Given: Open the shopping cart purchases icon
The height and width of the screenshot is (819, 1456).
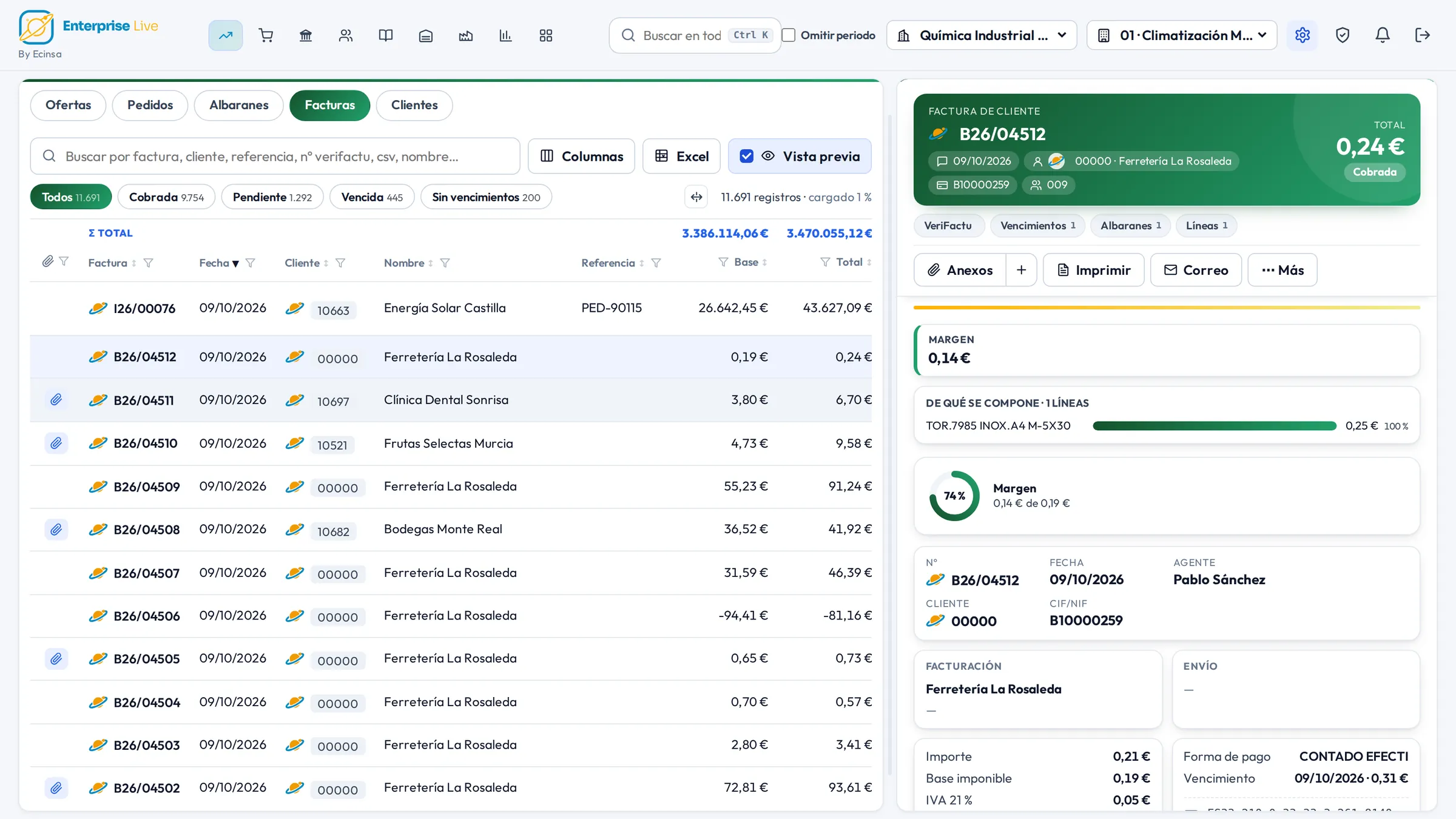Looking at the screenshot, I should pos(266,35).
